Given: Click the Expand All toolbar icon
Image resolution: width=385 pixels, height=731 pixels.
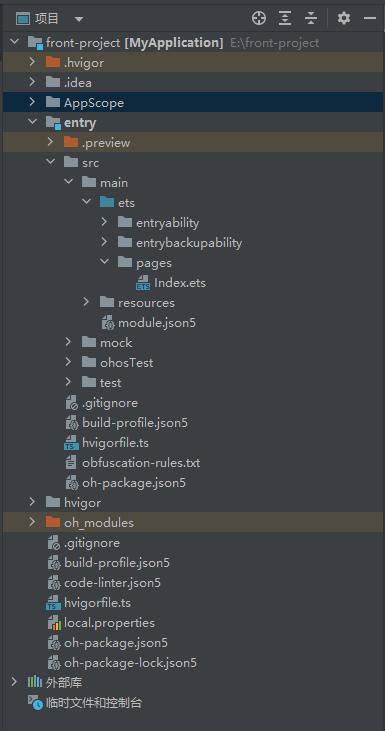Looking at the screenshot, I should (284, 18).
